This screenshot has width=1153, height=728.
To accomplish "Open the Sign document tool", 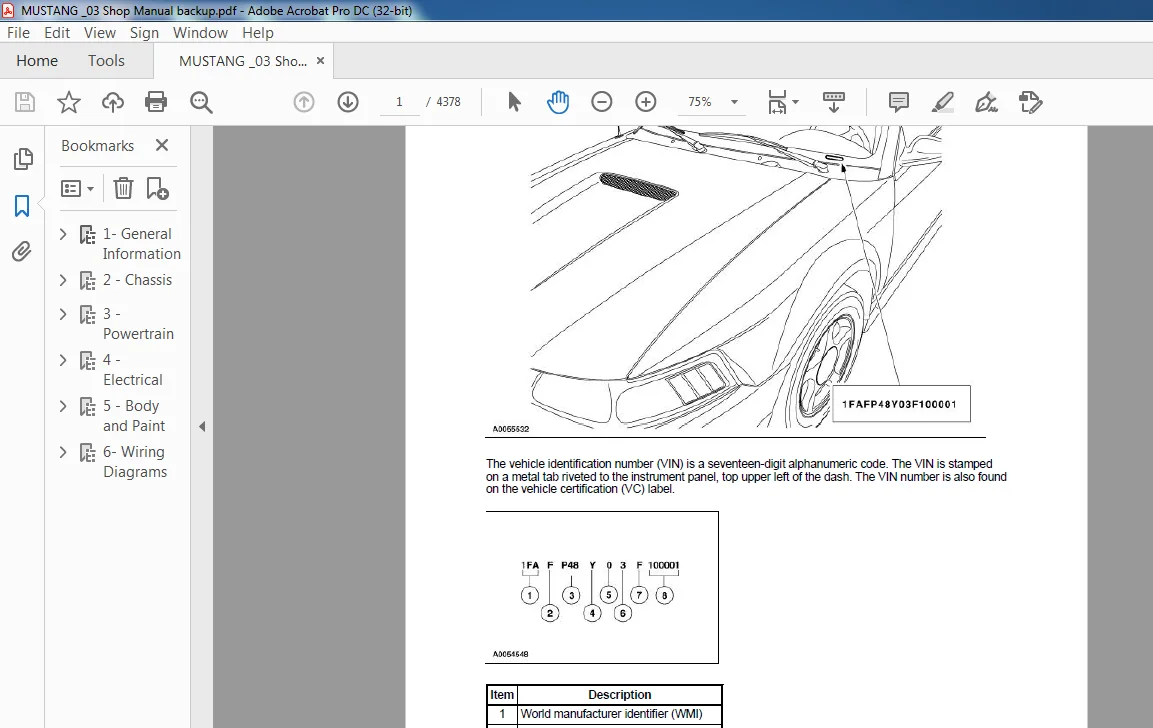I will (x=986, y=101).
